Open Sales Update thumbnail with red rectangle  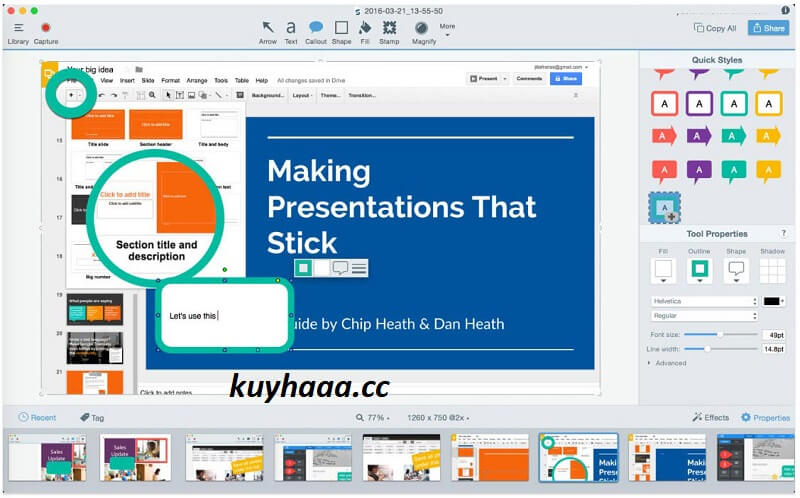[136, 458]
